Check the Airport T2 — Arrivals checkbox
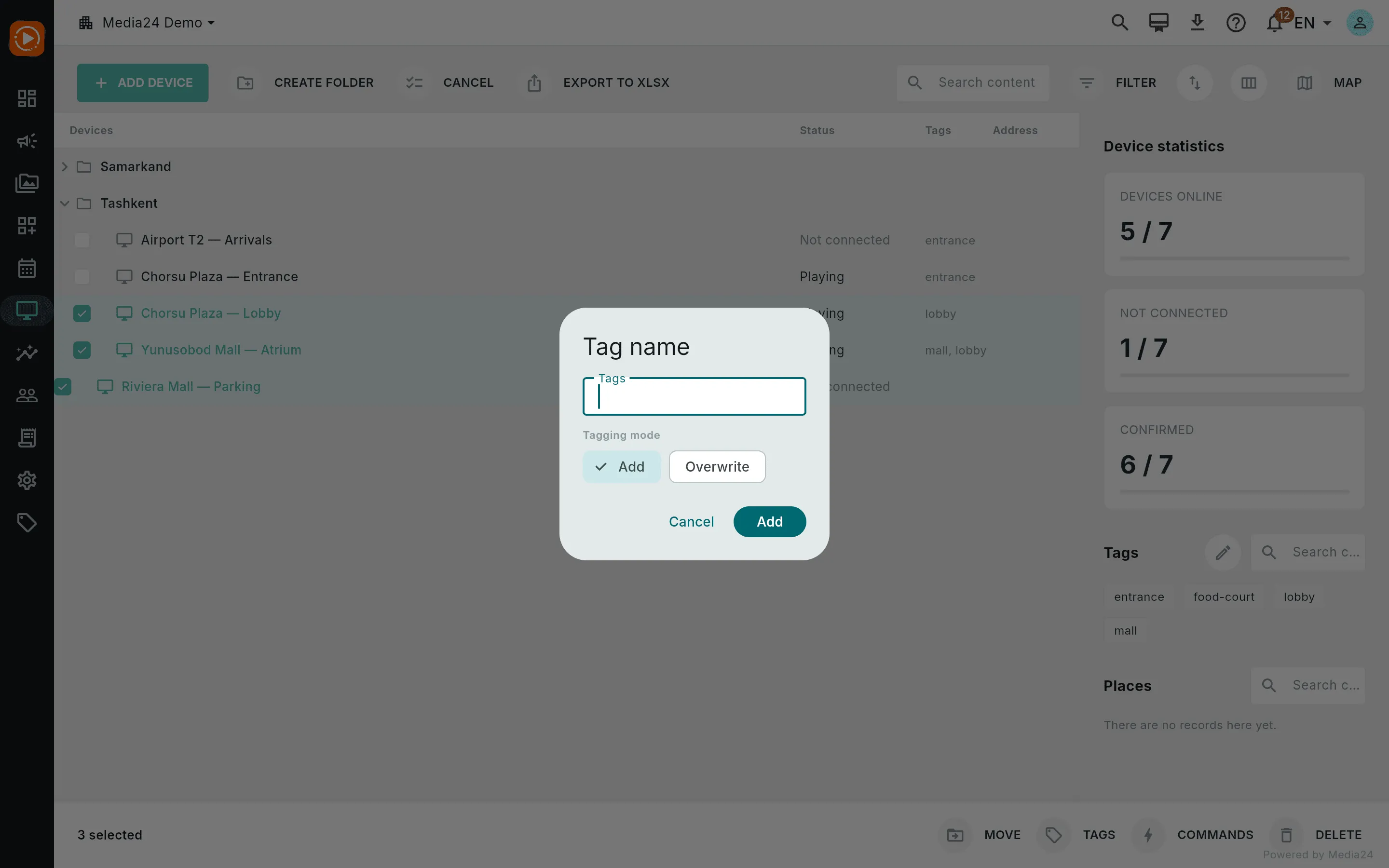 (82, 240)
